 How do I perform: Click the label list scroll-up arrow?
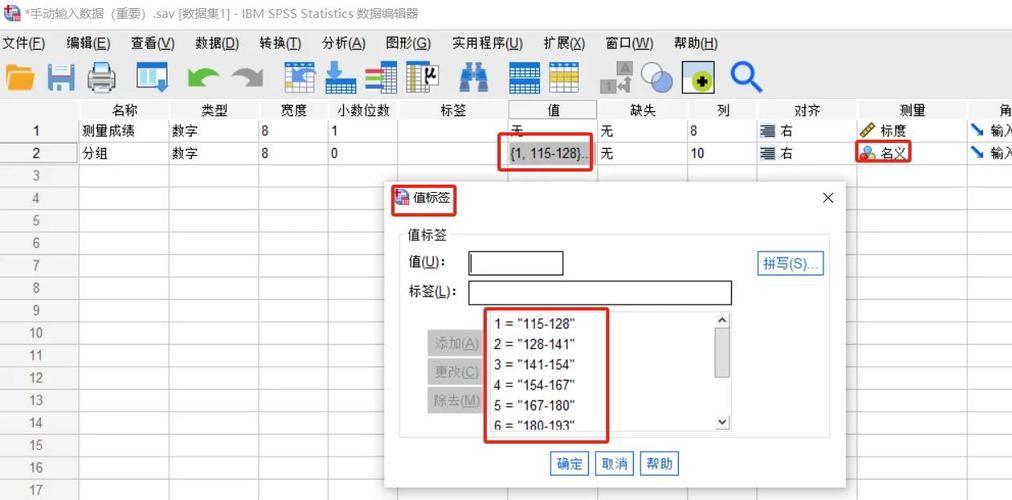(x=722, y=320)
